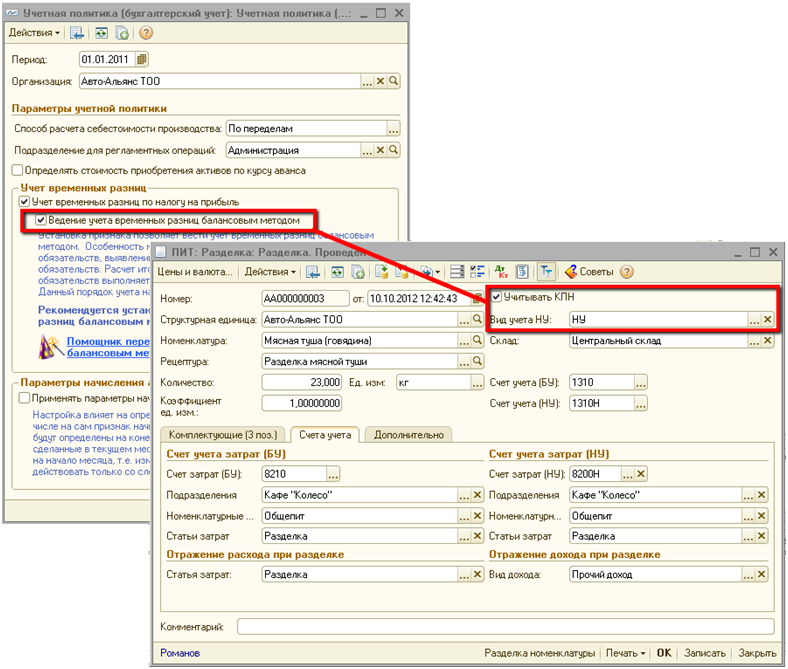Clear the Подразделение Администрация field with X
Image resolution: width=788 pixels, height=669 pixels.
pos(380,150)
